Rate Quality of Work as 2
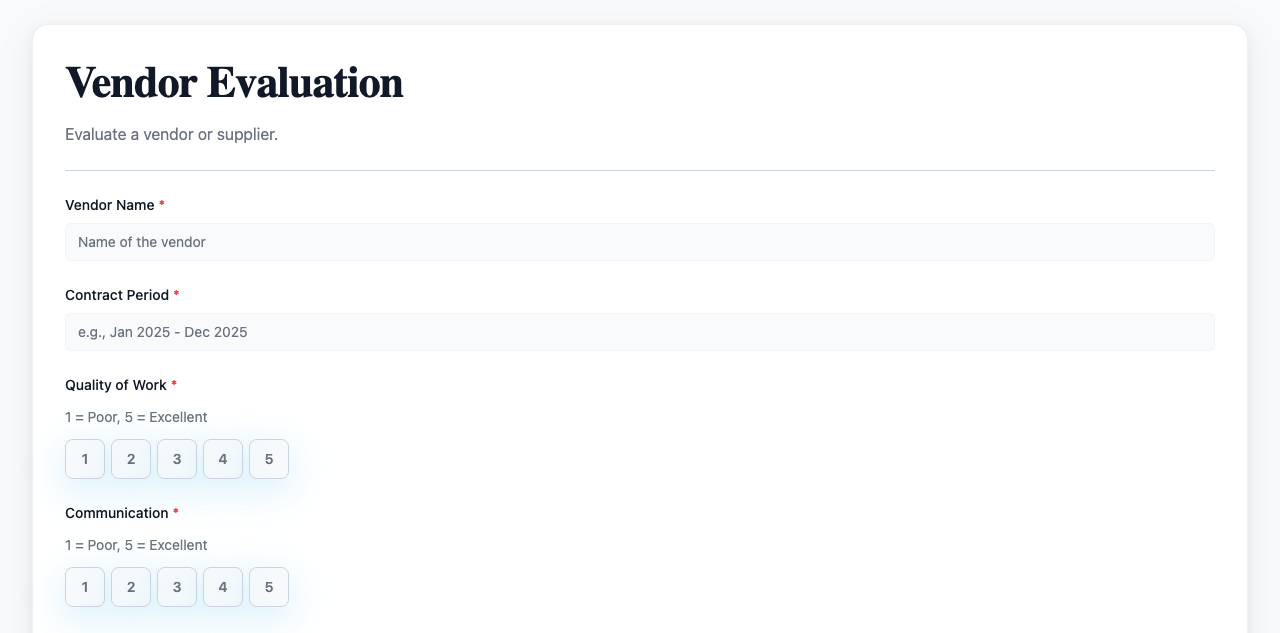This screenshot has height=633, width=1280. coord(131,459)
